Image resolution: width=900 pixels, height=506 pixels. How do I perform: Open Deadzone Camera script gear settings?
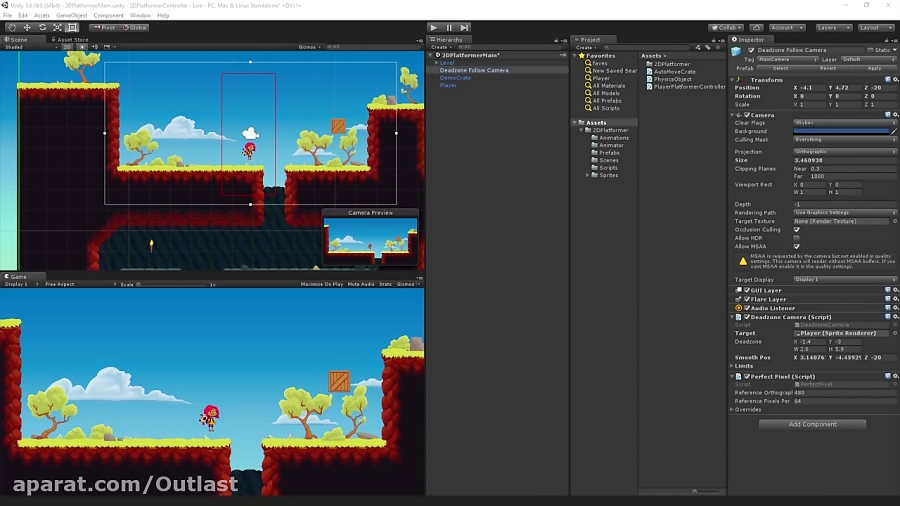coord(895,317)
